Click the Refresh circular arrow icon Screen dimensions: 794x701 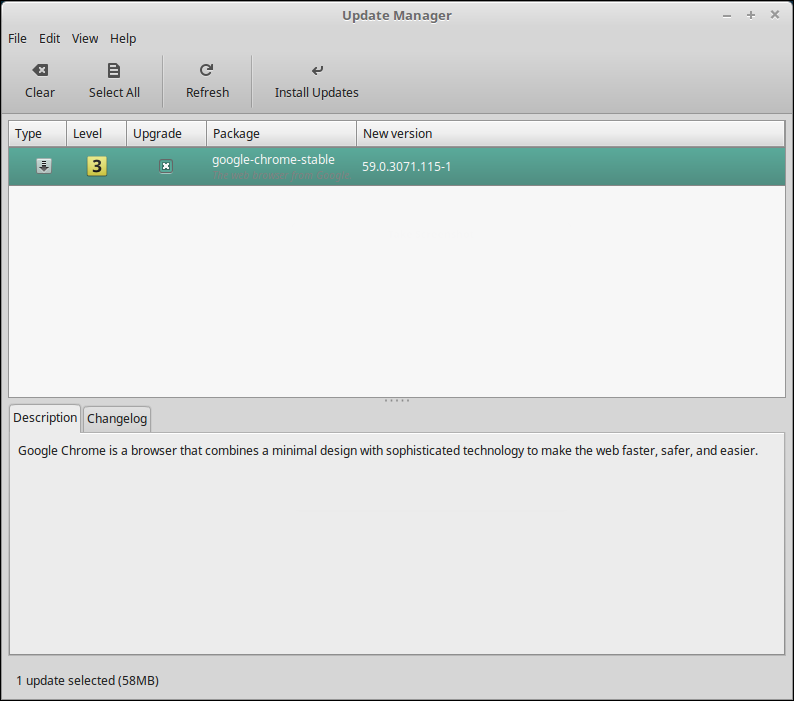coord(206,70)
